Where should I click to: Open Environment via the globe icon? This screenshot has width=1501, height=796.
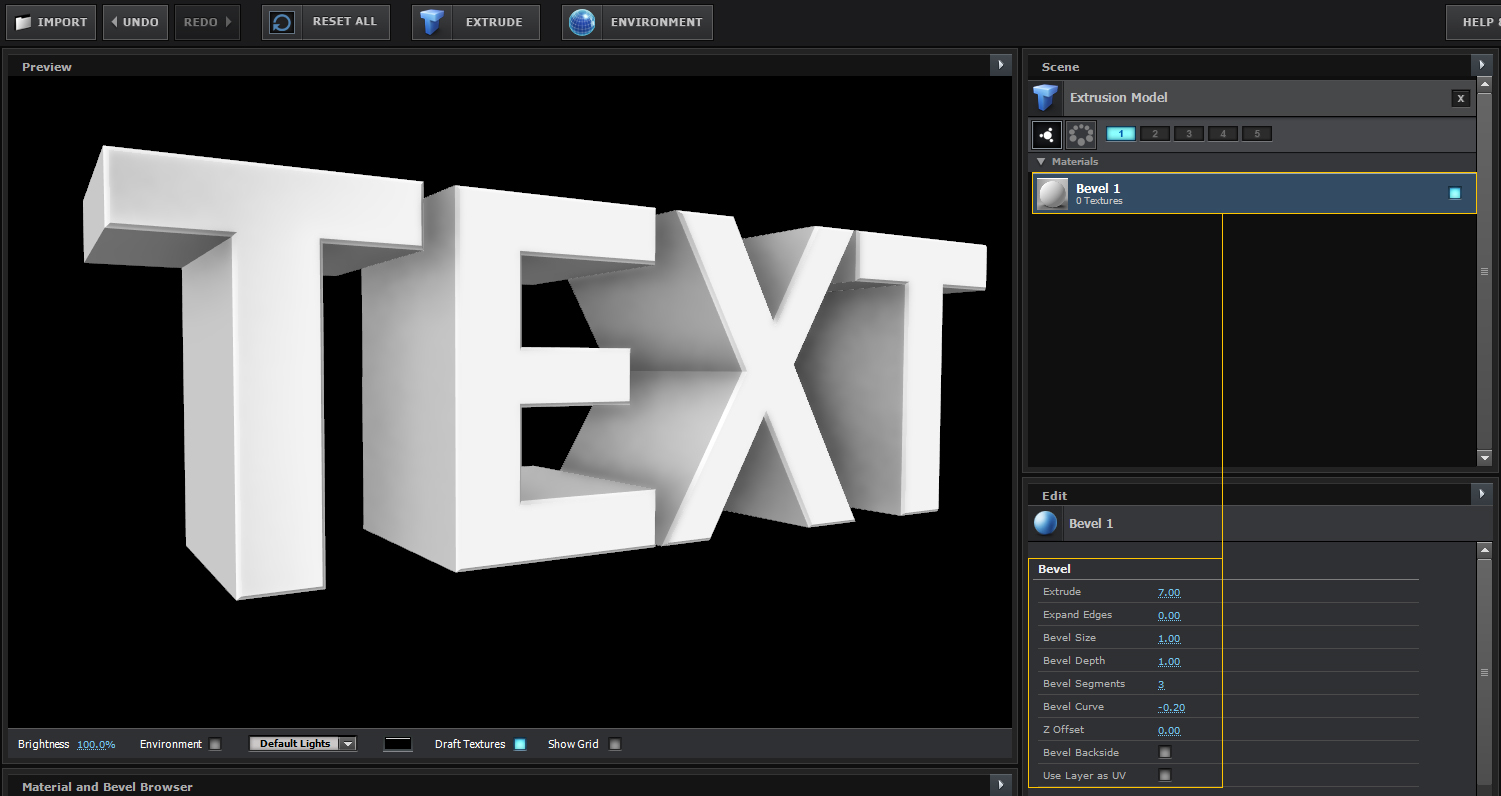click(x=581, y=22)
